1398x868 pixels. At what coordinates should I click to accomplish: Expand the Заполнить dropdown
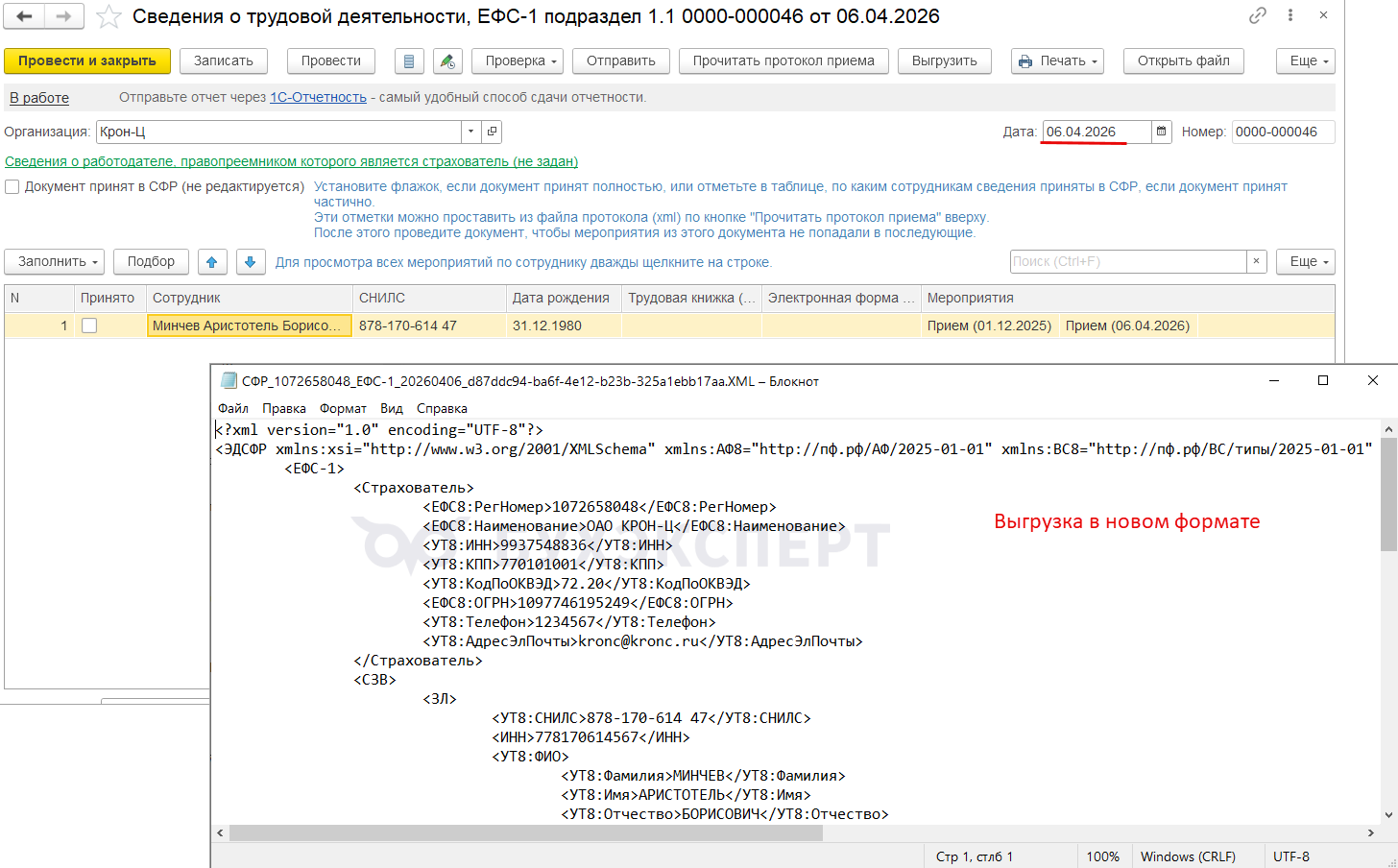pyautogui.click(x=58, y=261)
